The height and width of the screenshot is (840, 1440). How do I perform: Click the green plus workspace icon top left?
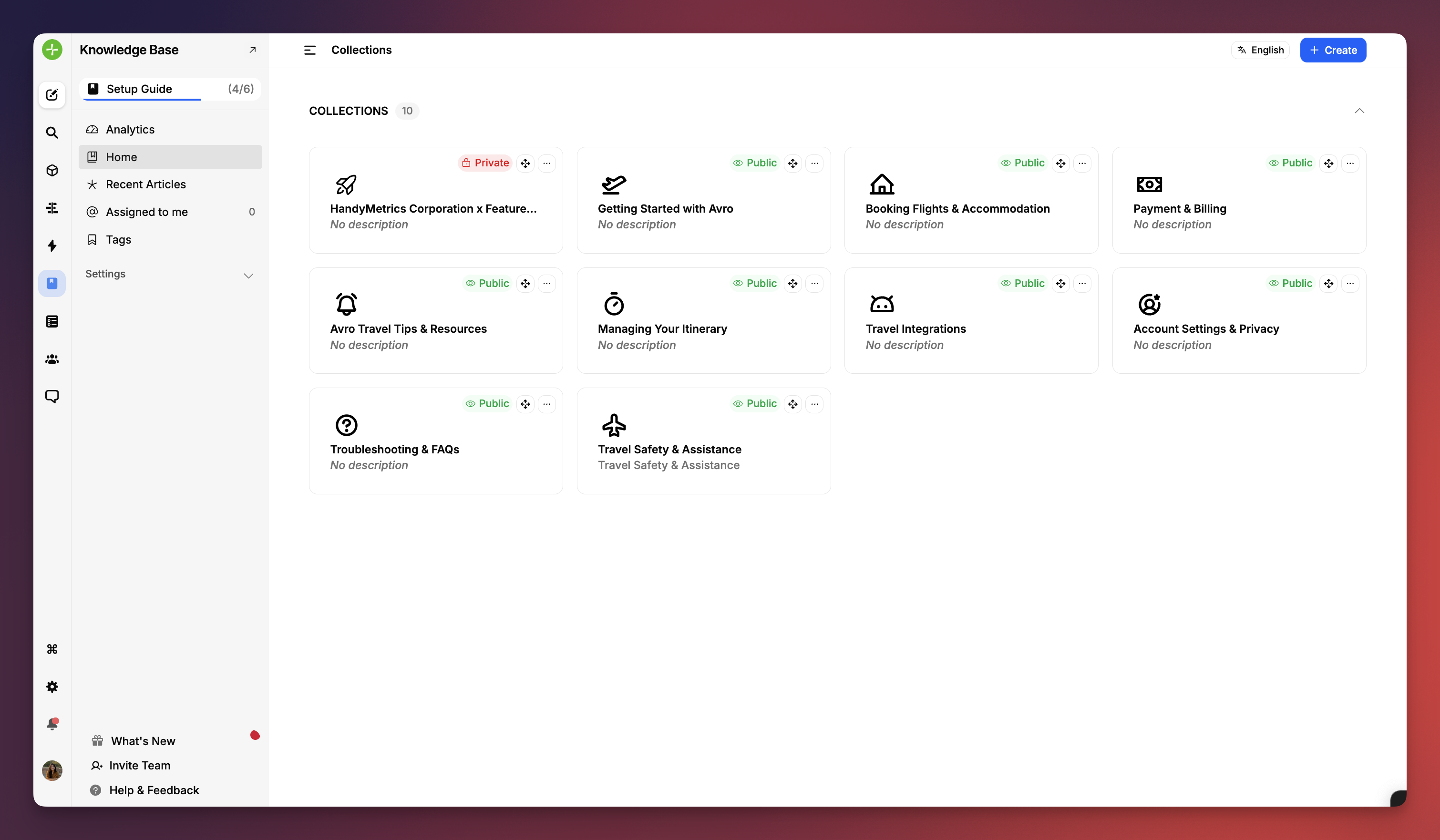point(52,50)
